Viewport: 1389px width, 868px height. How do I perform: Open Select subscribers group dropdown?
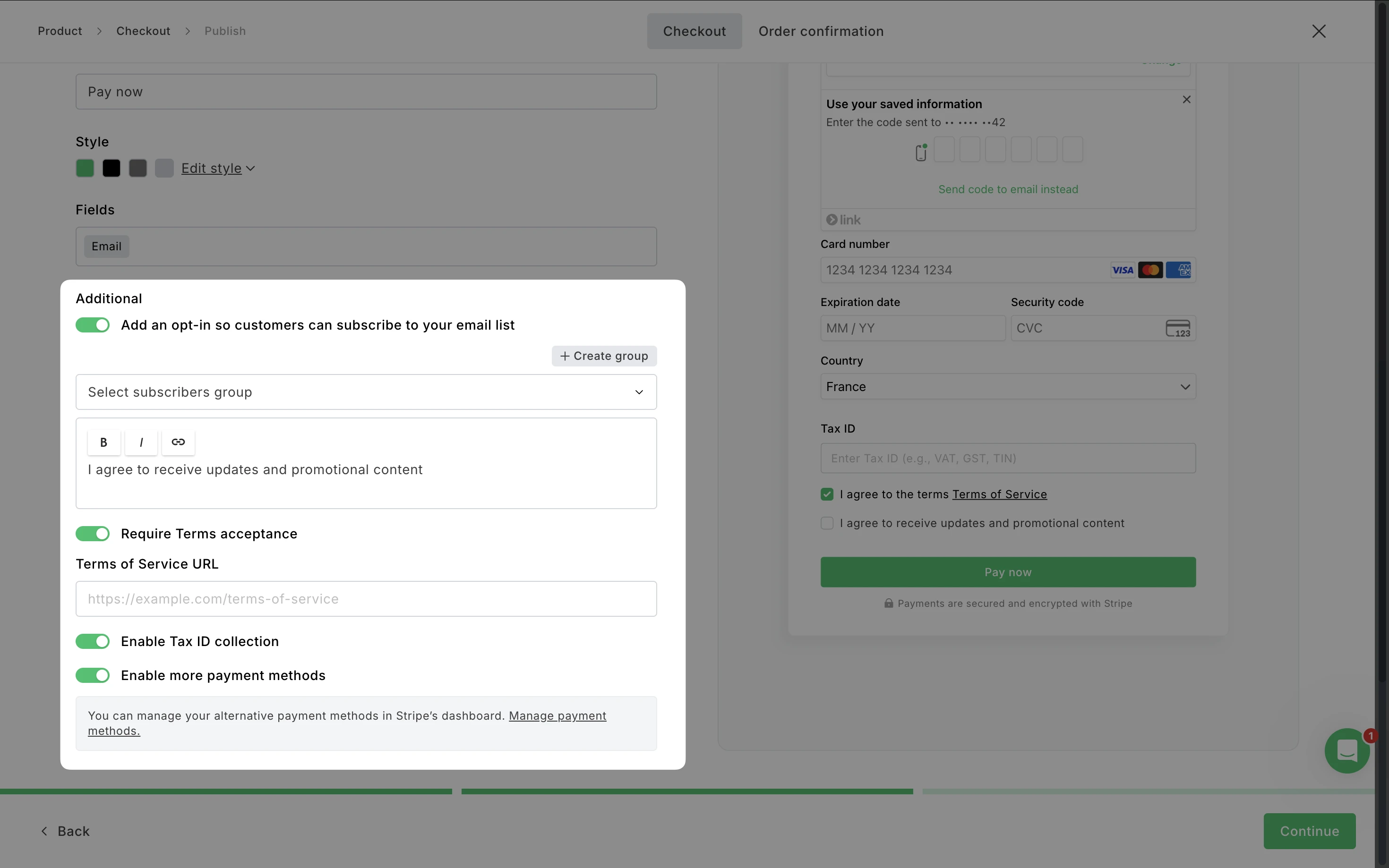tap(366, 392)
